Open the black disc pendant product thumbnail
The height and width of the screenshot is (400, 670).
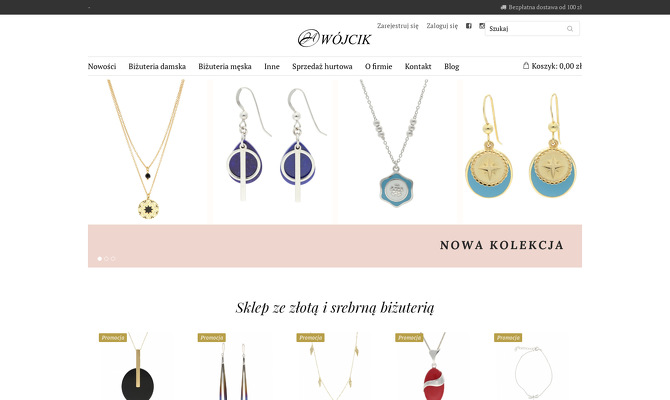pyautogui.click(x=138, y=366)
